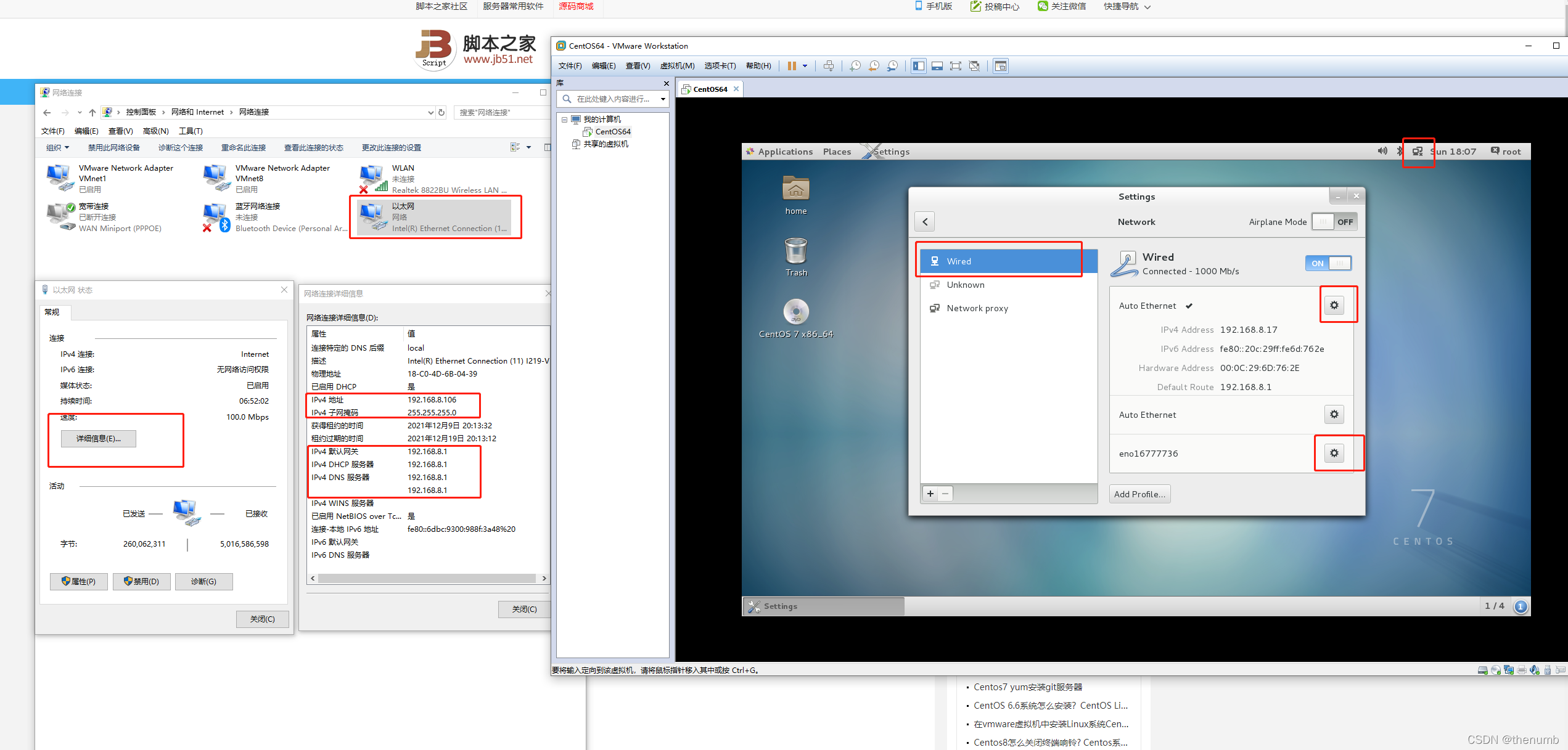Open the VMware snapshot manager
Screen dimensions: 1568x750
point(892,66)
